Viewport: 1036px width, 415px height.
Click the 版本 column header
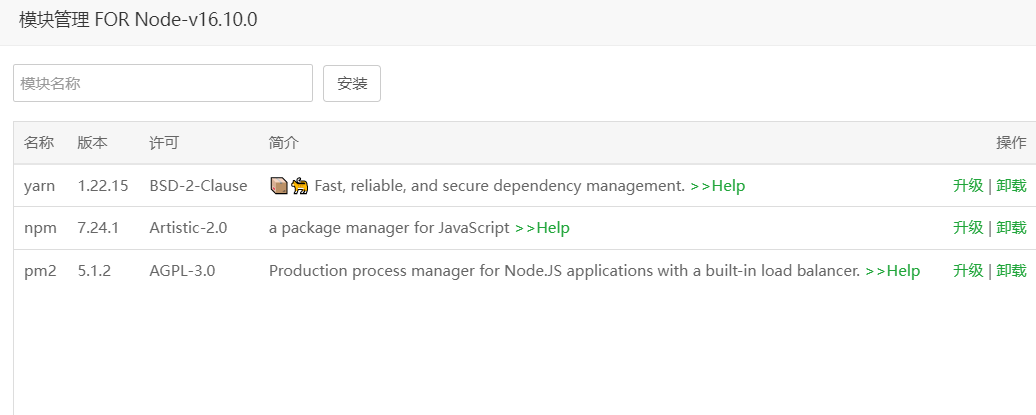[x=92, y=143]
